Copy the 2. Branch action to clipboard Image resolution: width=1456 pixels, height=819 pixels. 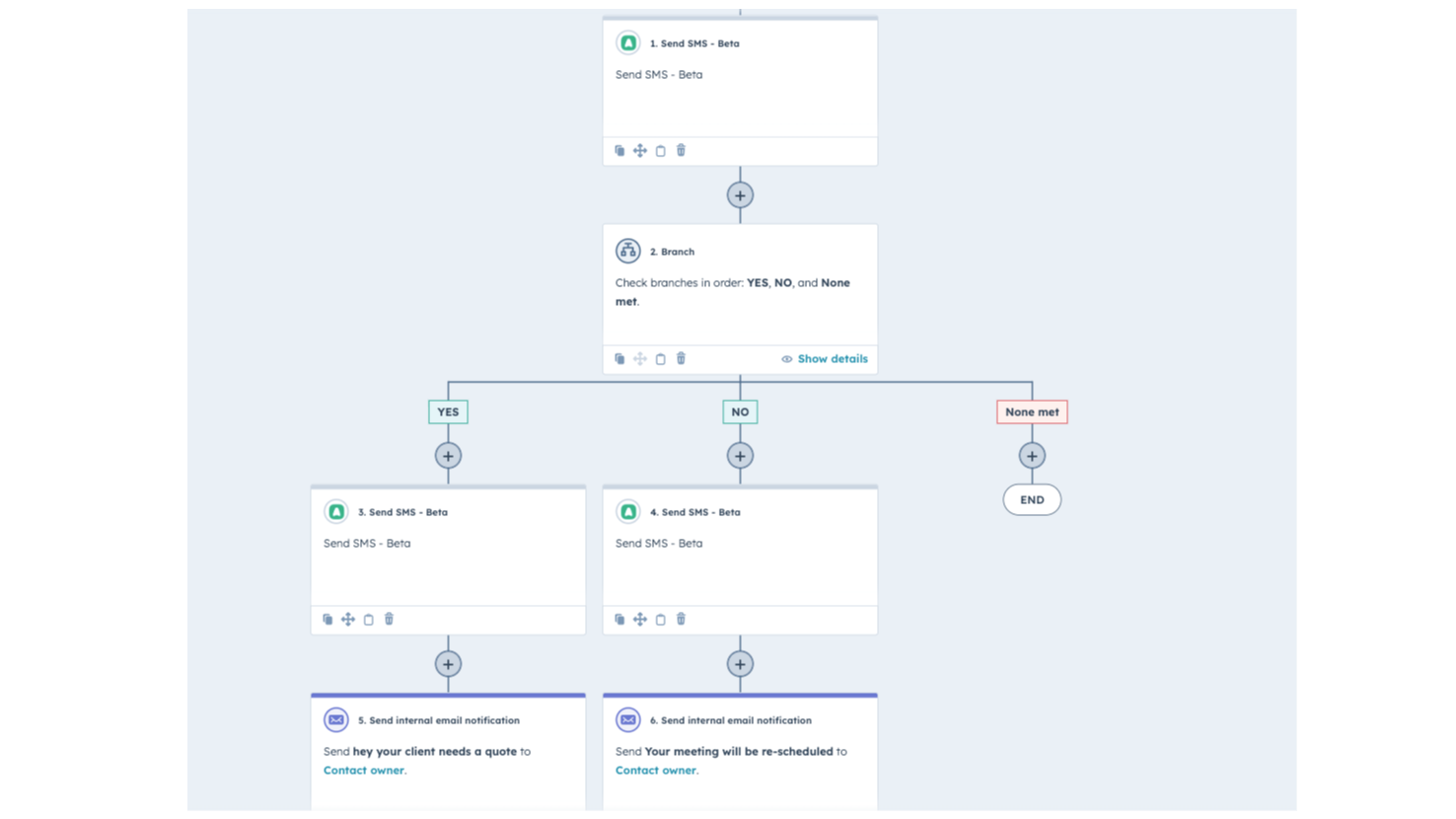(x=661, y=359)
